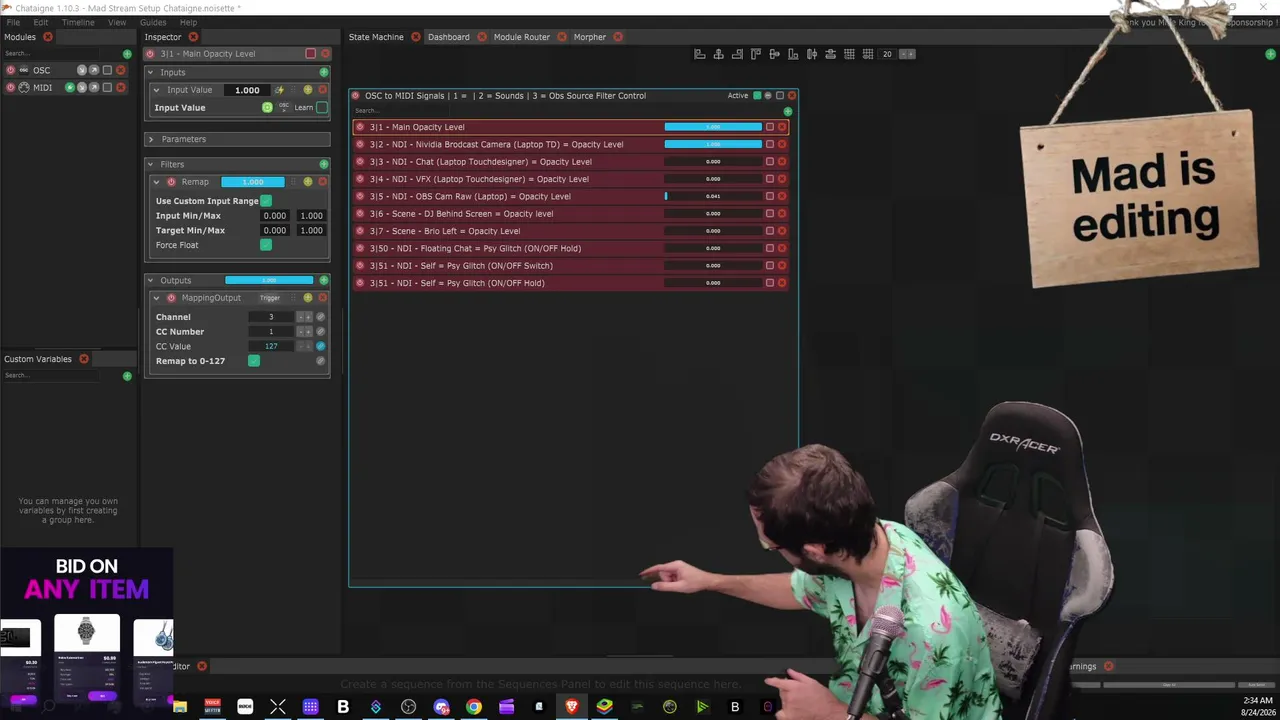
Task: Toggle Remap to 0-127 checkbox
Action: point(254,361)
